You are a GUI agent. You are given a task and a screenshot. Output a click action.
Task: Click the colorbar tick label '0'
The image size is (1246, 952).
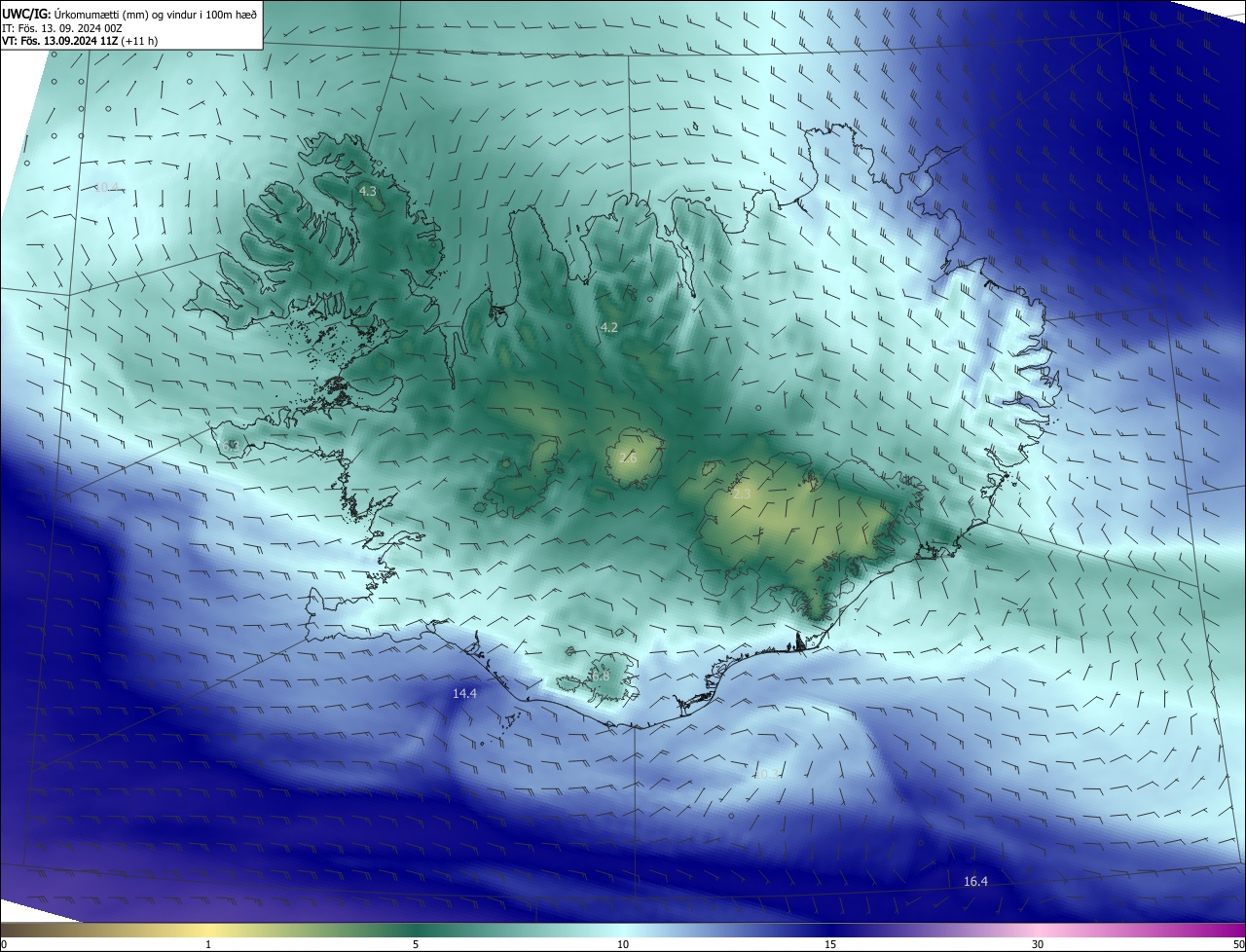[4, 945]
